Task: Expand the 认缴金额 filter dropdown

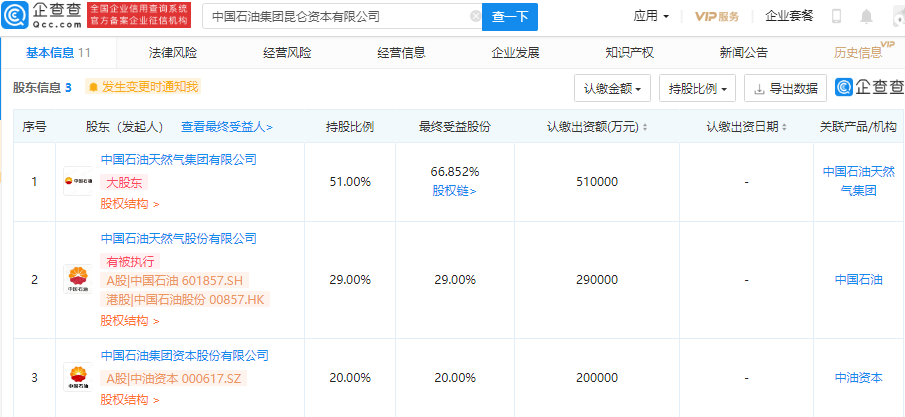Action: point(612,88)
